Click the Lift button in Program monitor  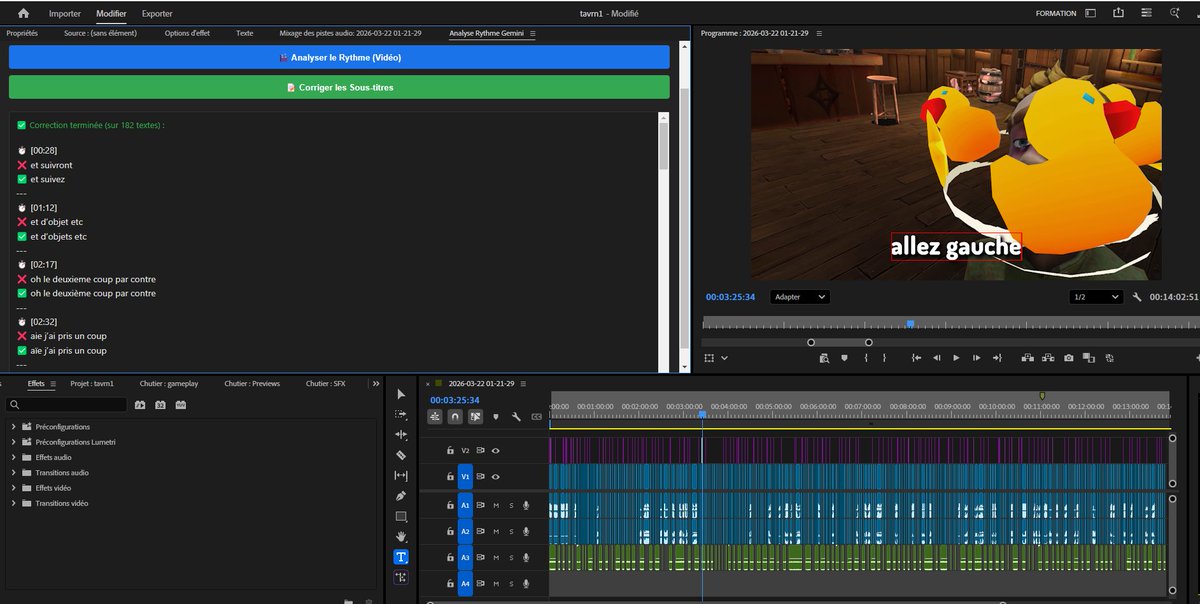point(1027,357)
